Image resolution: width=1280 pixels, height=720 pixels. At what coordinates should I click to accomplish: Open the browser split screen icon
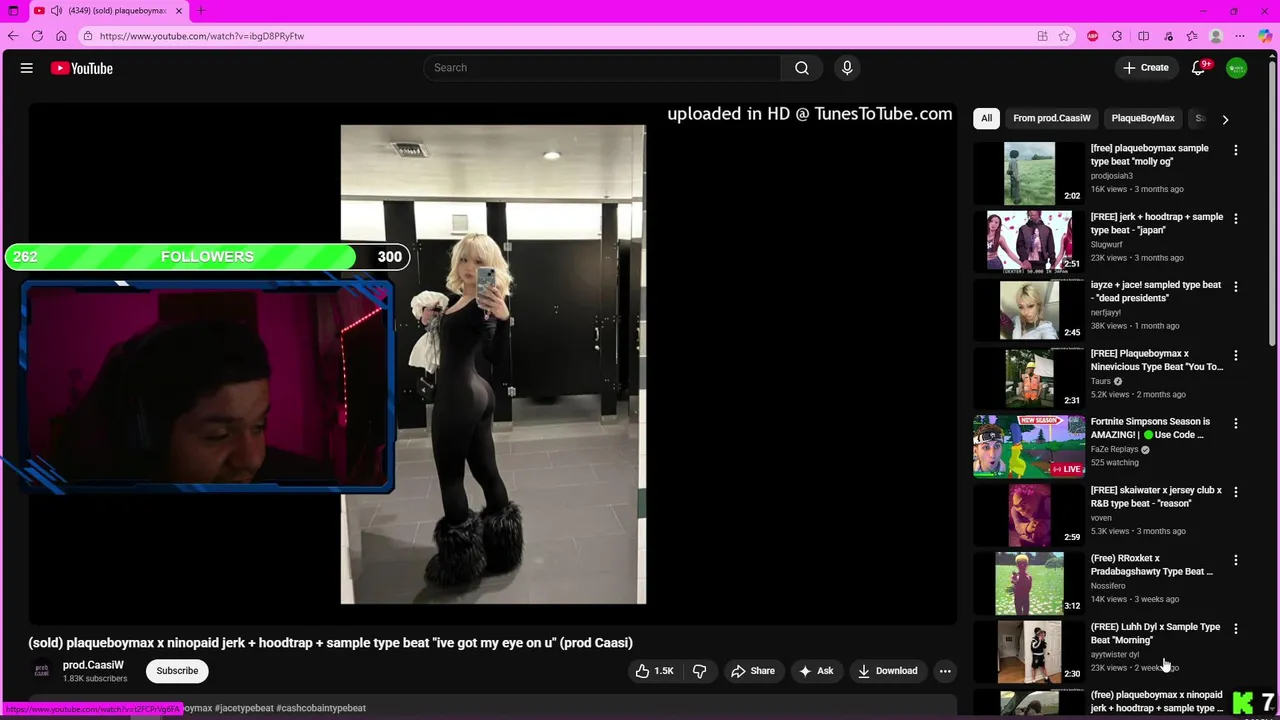pos(1144,36)
